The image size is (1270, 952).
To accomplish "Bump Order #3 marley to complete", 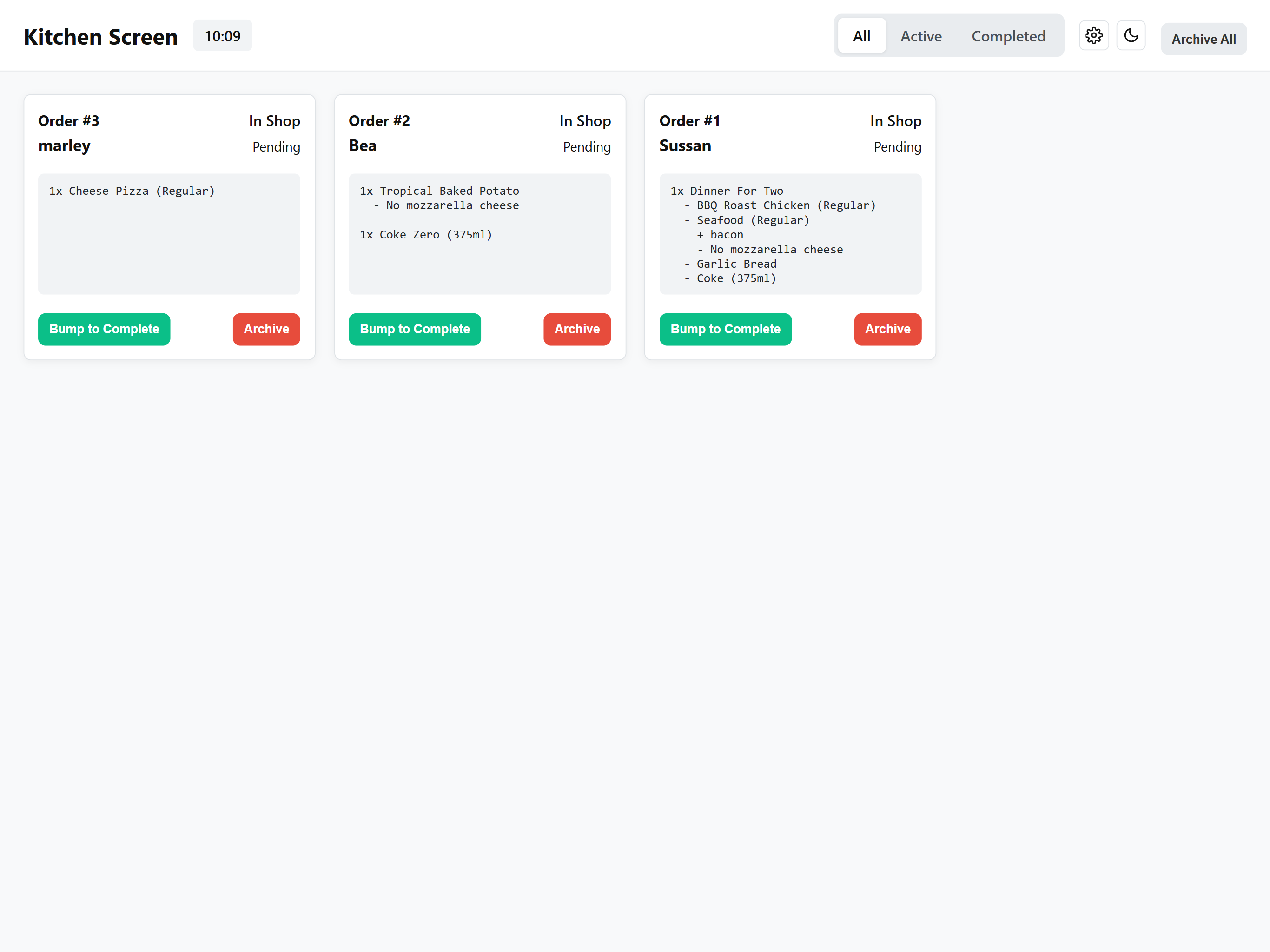I will click(104, 329).
